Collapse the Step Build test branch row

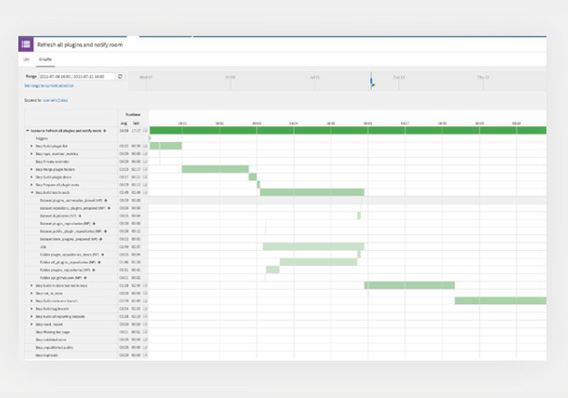click(32, 192)
